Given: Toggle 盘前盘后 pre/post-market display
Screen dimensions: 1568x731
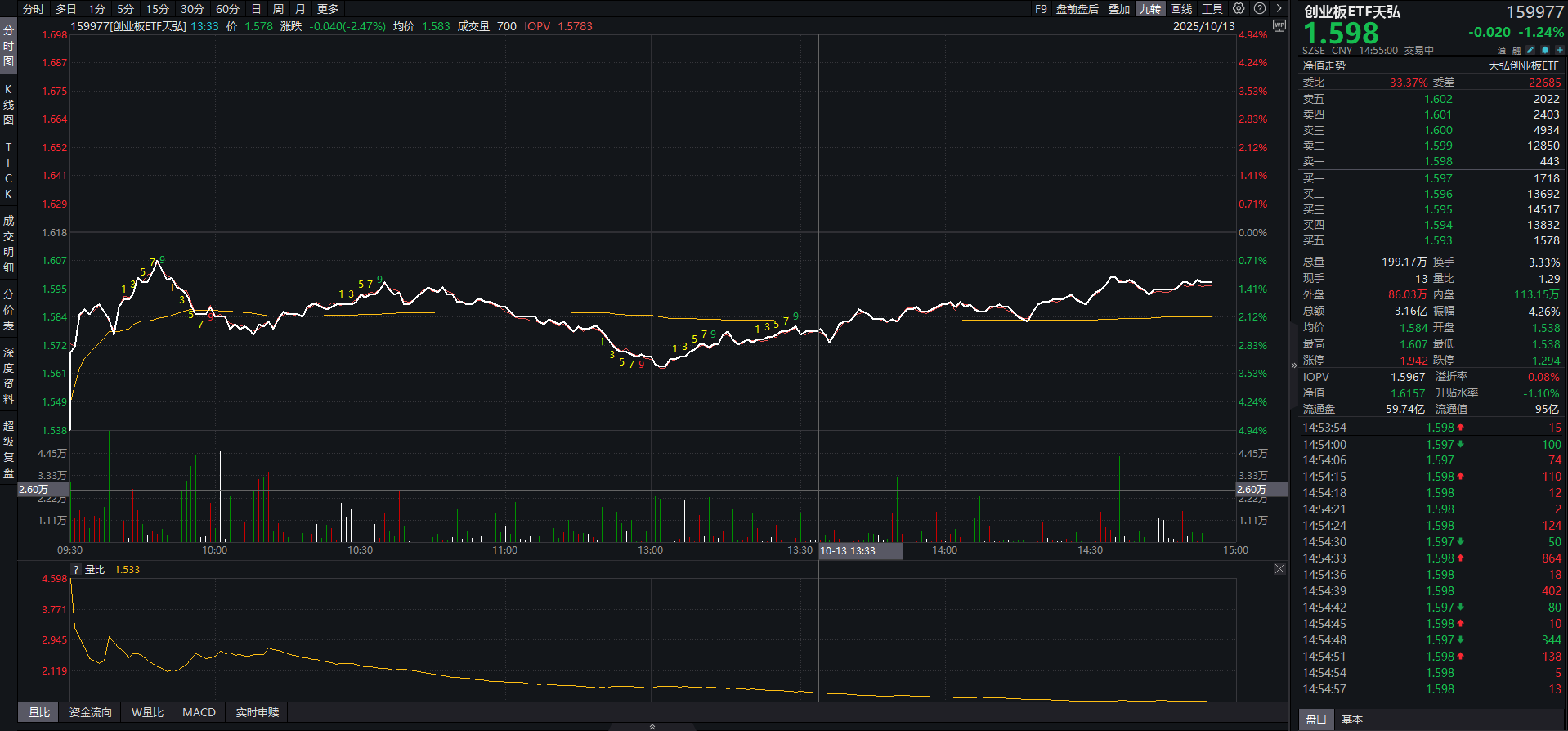Looking at the screenshot, I should pos(1077,9).
